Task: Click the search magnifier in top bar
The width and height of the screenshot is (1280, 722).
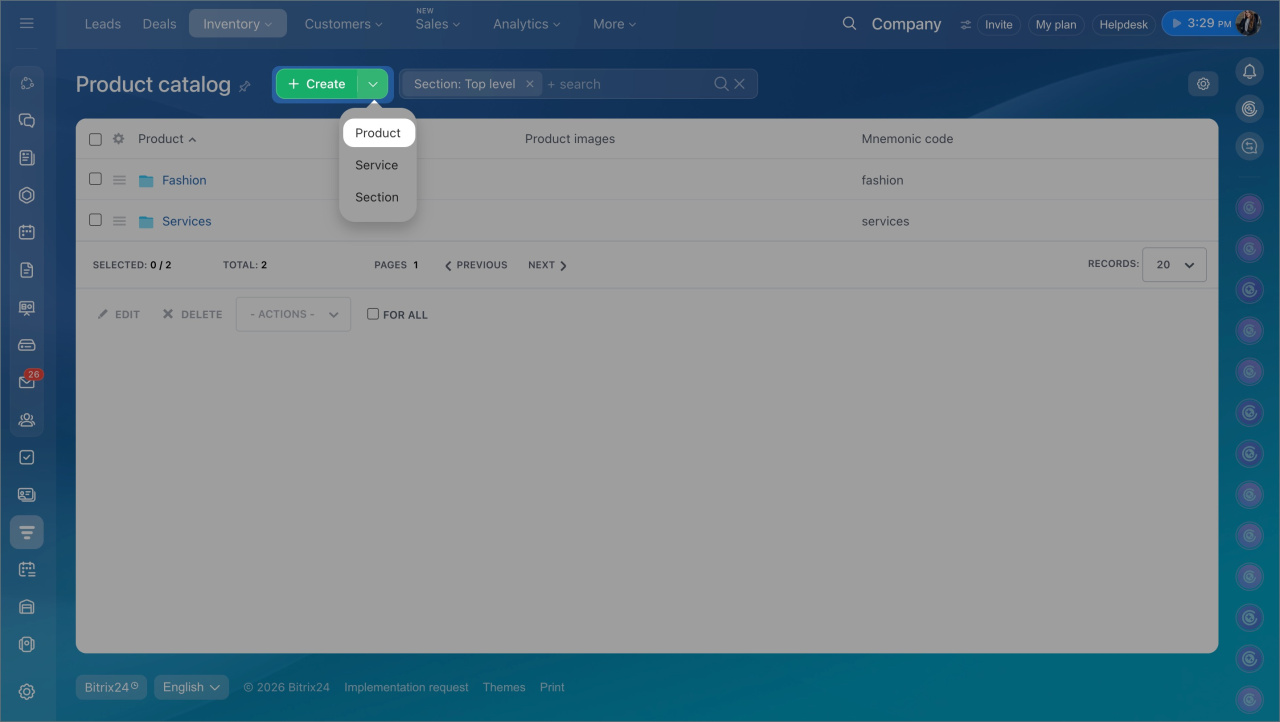Action: coord(849,24)
